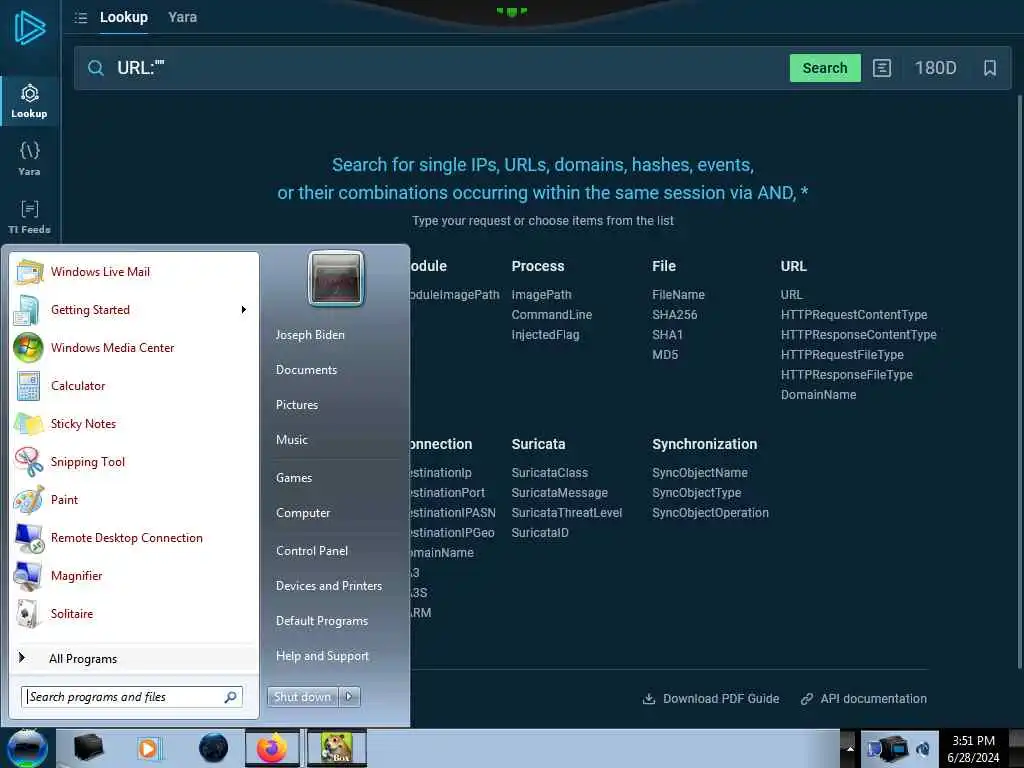Change the 180D time range

click(x=935, y=68)
